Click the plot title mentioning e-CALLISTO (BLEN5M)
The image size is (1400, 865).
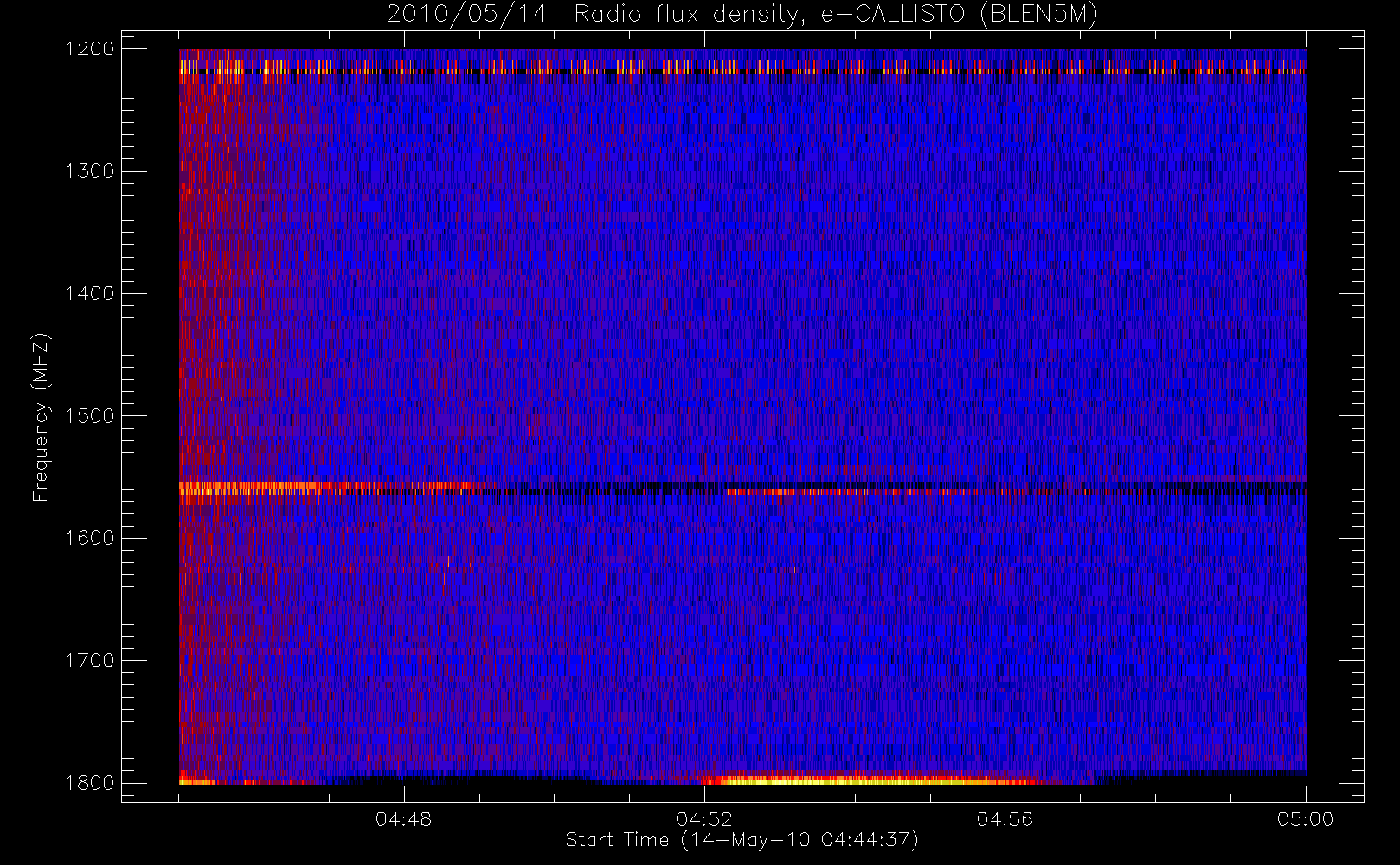tap(742, 15)
